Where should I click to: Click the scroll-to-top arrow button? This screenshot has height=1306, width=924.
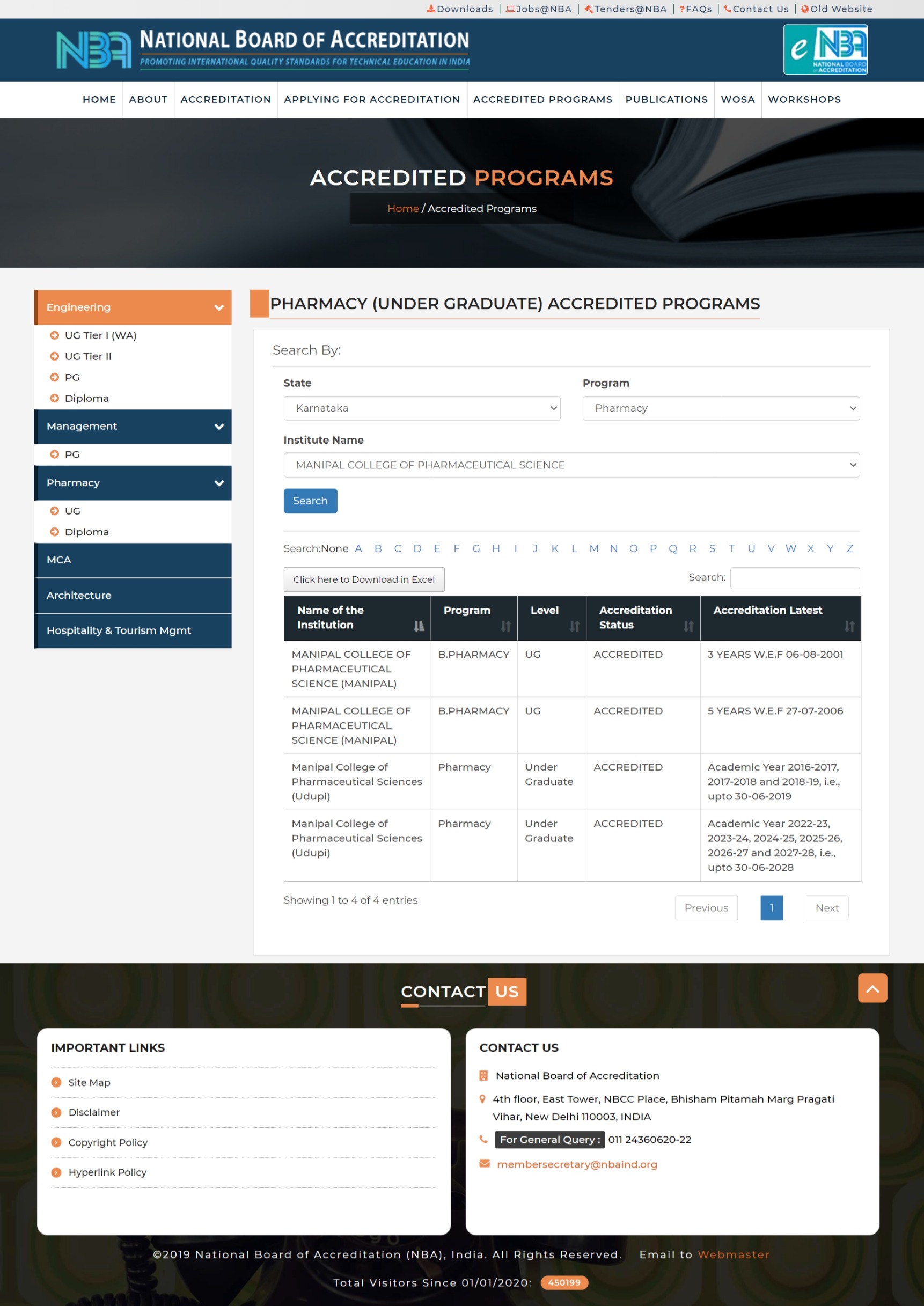click(871, 988)
